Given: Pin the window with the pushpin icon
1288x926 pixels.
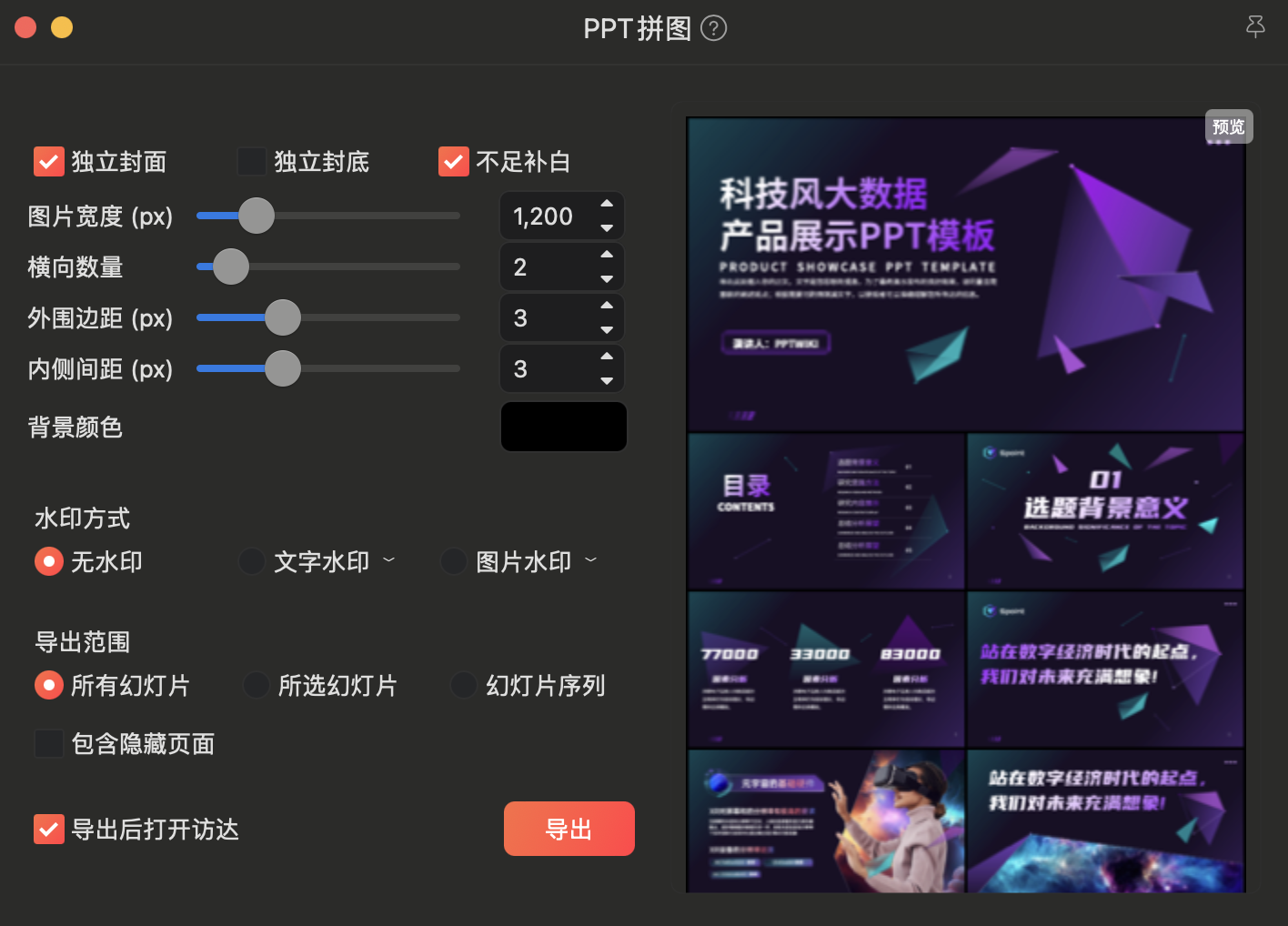Looking at the screenshot, I should pos(1255,26).
